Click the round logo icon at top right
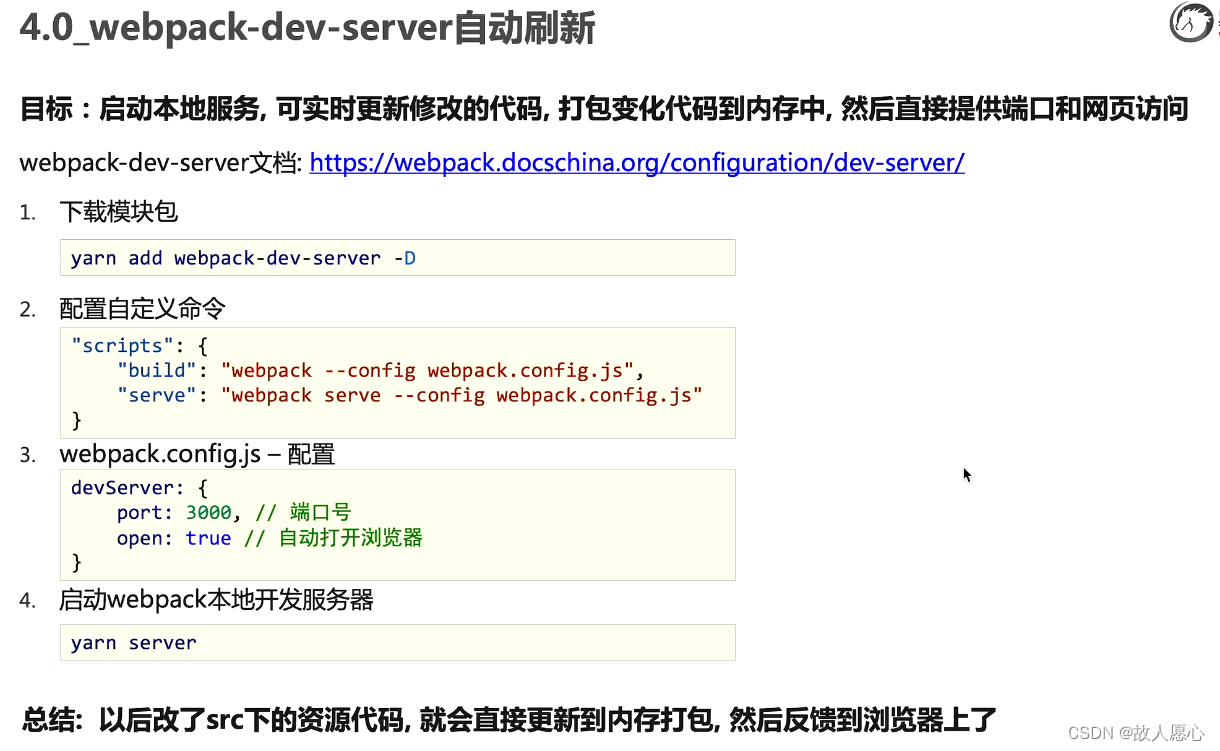 [1192, 22]
